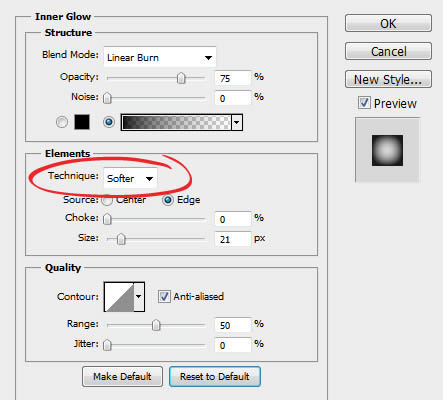The image size is (443, 400).
Task: Select the gradient radio button
Action: pyautogui.click(x=109, y=122)
